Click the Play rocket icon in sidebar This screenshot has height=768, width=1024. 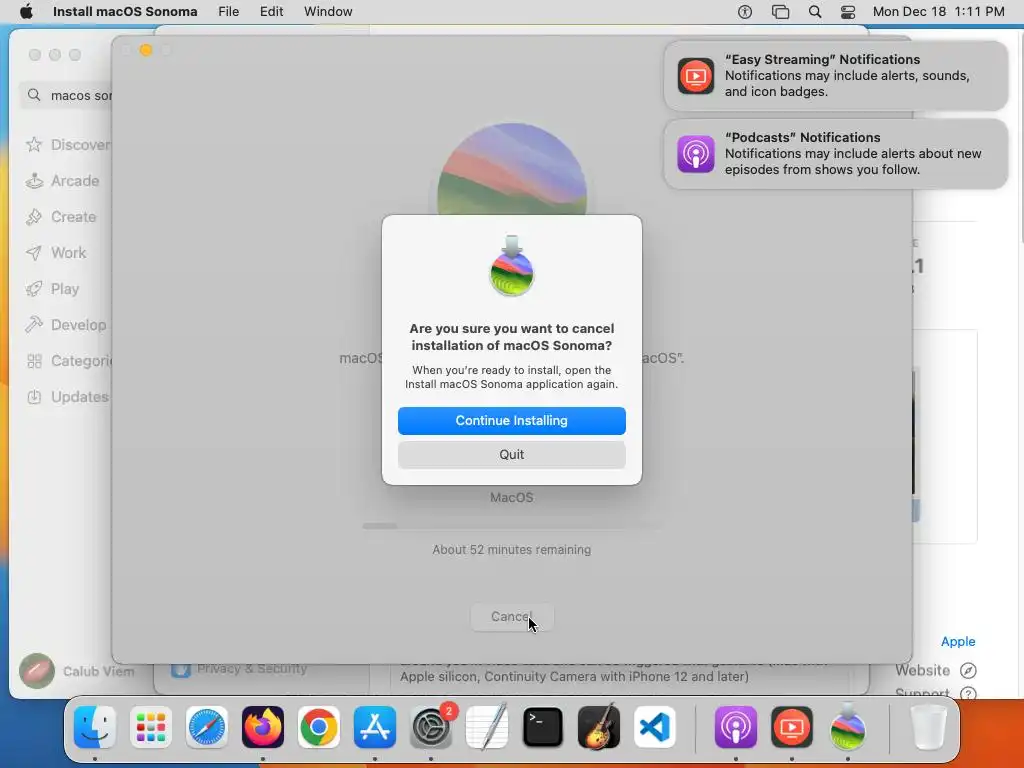click(x=34, y=289)
